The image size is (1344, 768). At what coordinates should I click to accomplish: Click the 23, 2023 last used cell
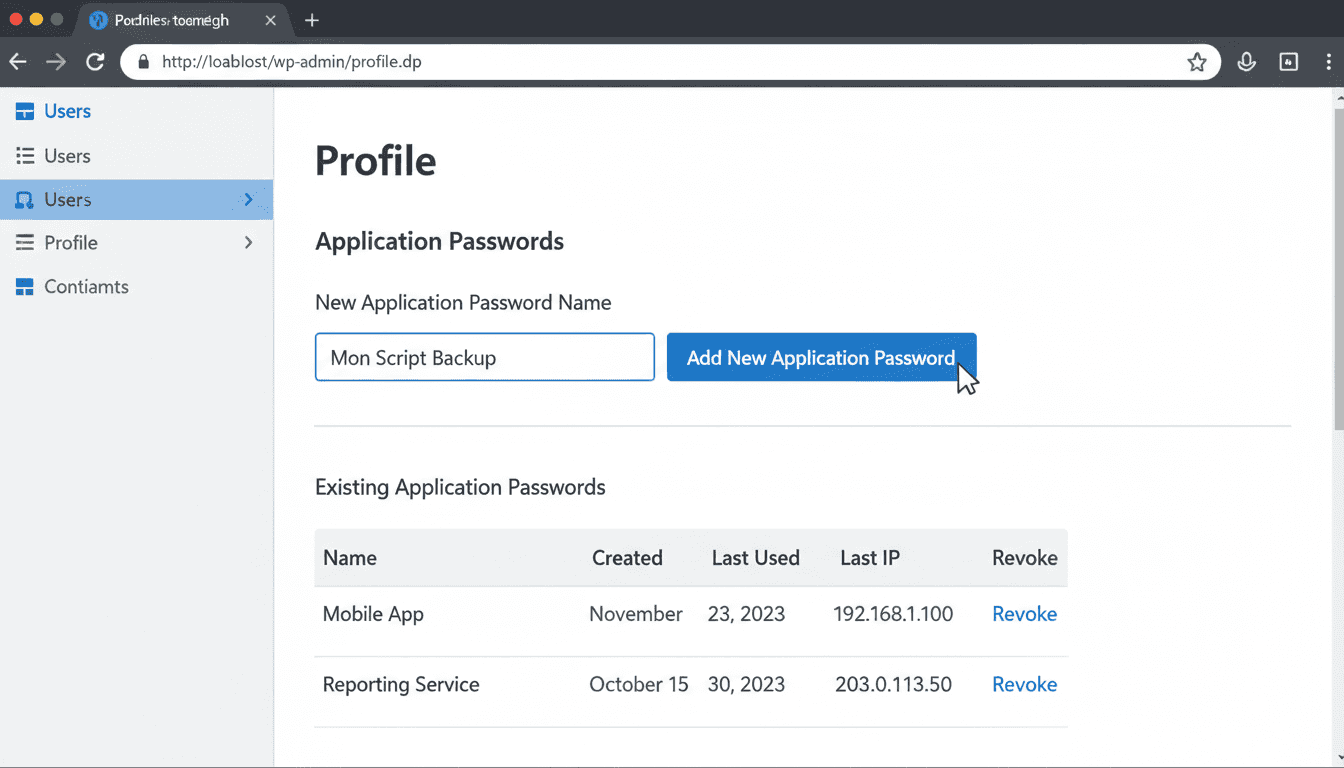[x=746, y=614]
